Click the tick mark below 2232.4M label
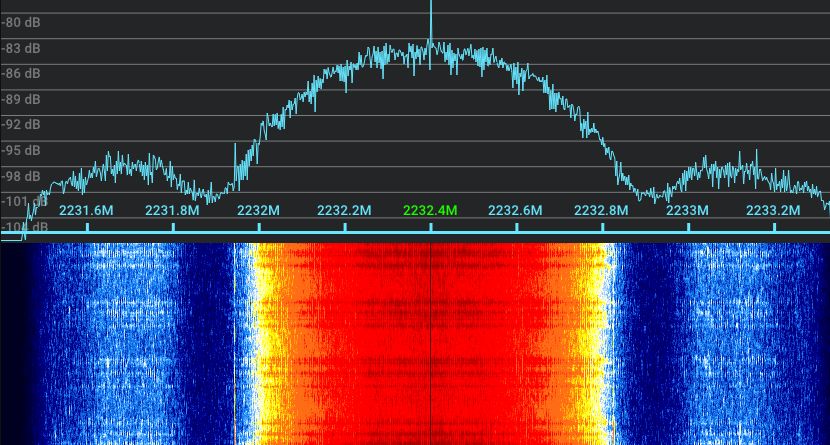Viewport: 830px width, 445px height. pyautogui.click(x=430, y=228)
